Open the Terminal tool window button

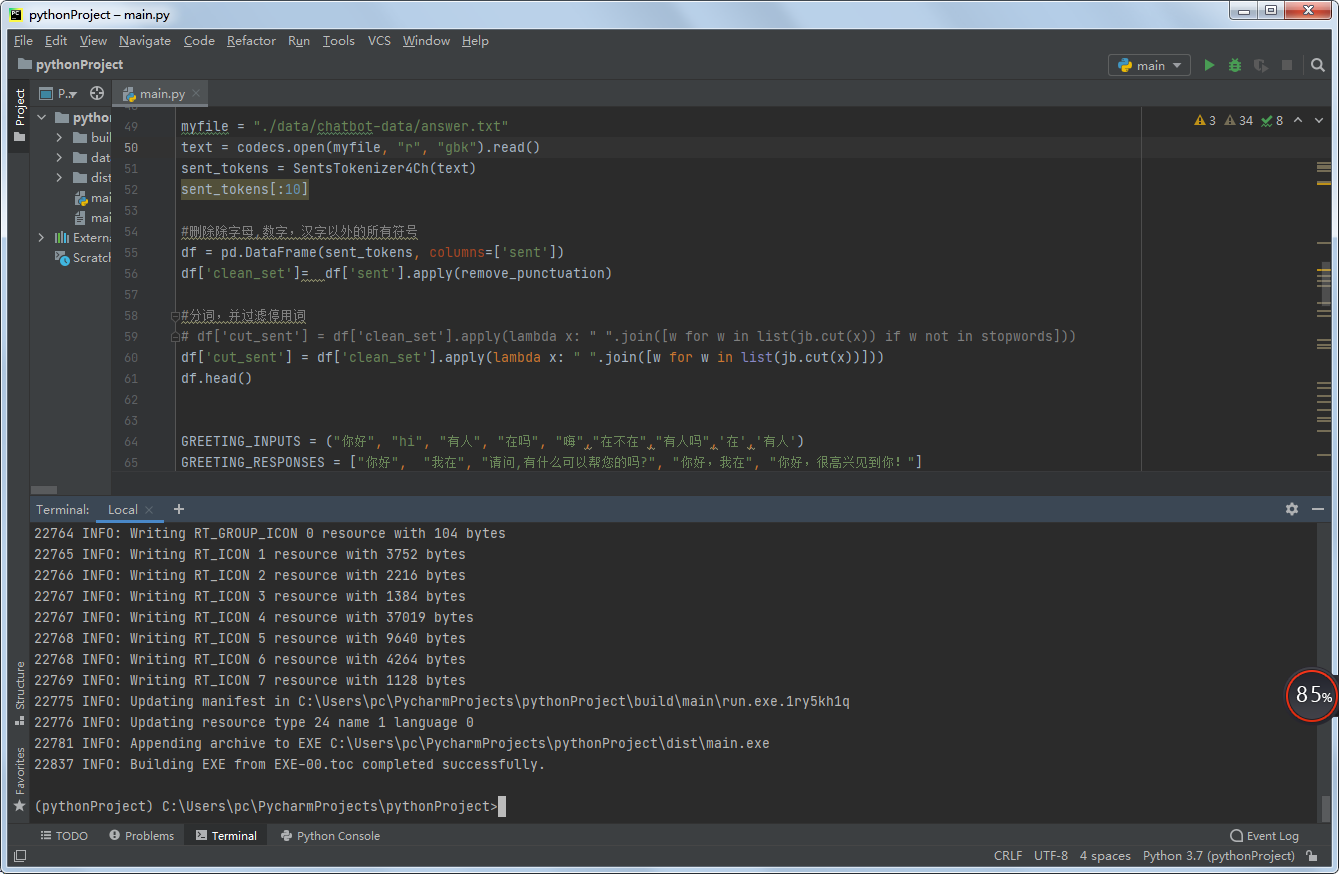pos(226,836)
